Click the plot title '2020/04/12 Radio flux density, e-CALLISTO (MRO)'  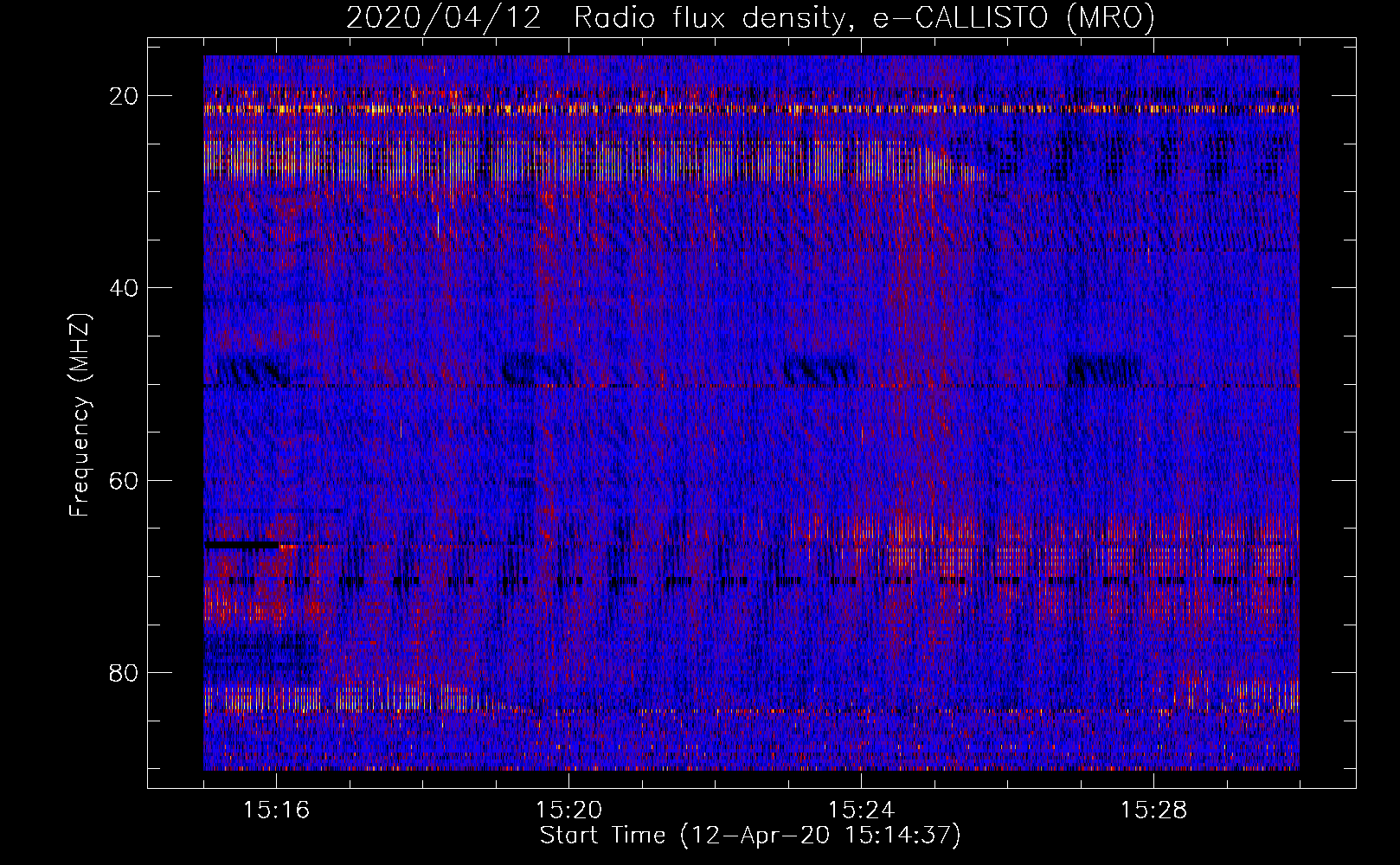750,18
